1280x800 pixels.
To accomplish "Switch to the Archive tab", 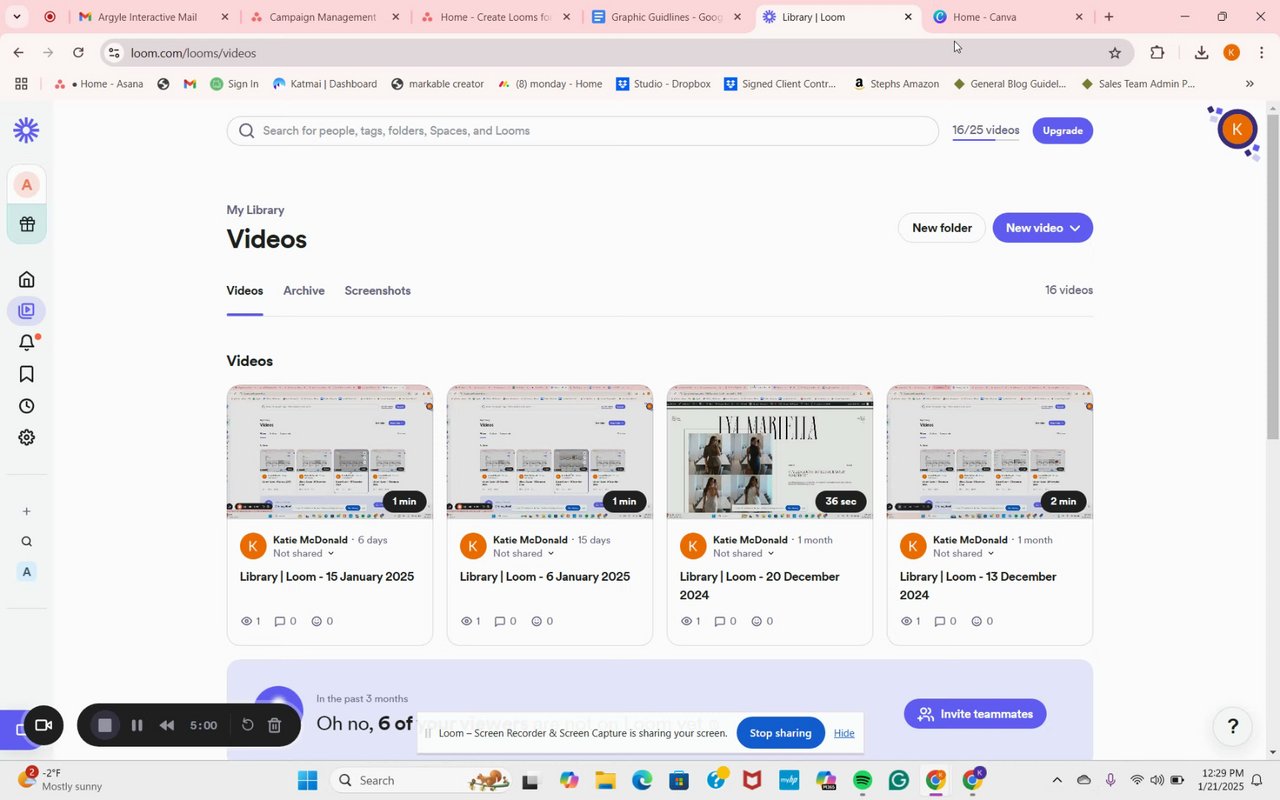I will 304,291.
